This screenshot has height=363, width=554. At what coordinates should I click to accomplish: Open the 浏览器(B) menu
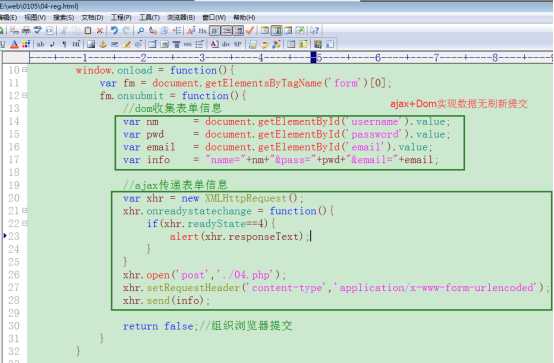tap(181, 17)
